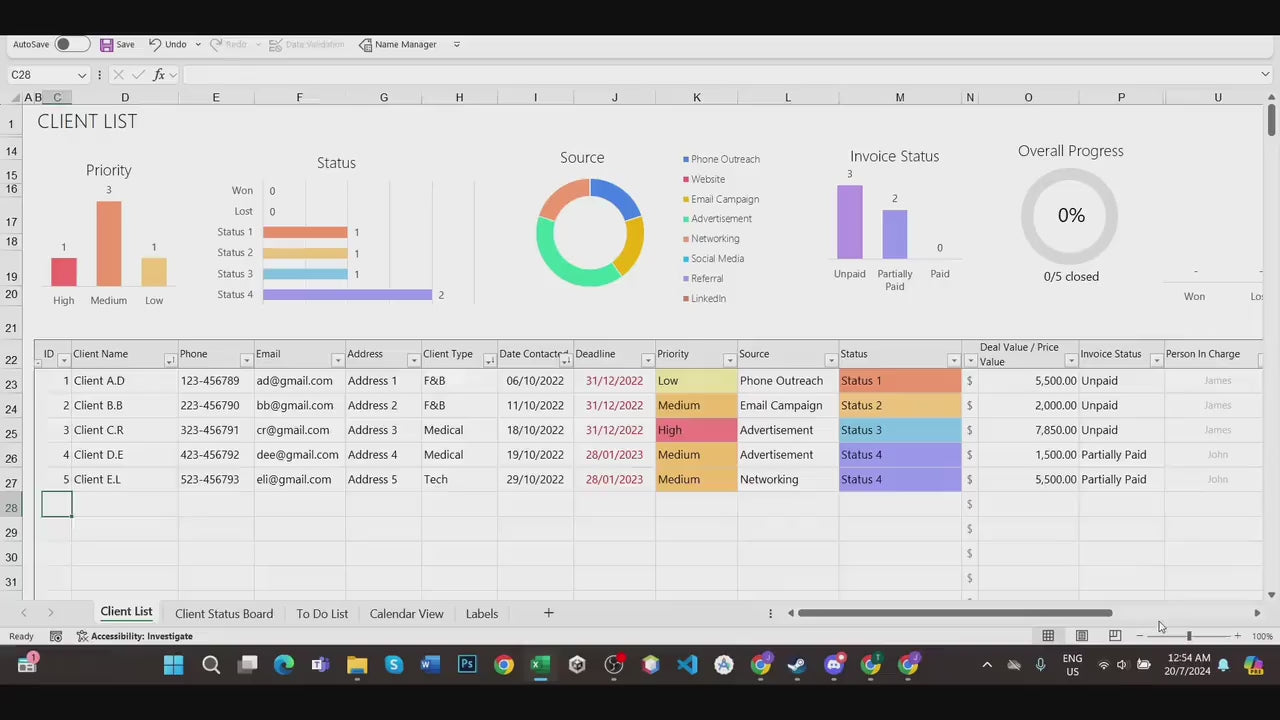
Task: Open the Customize Quick Access Toolbar arrow
Action: (457, 44)
